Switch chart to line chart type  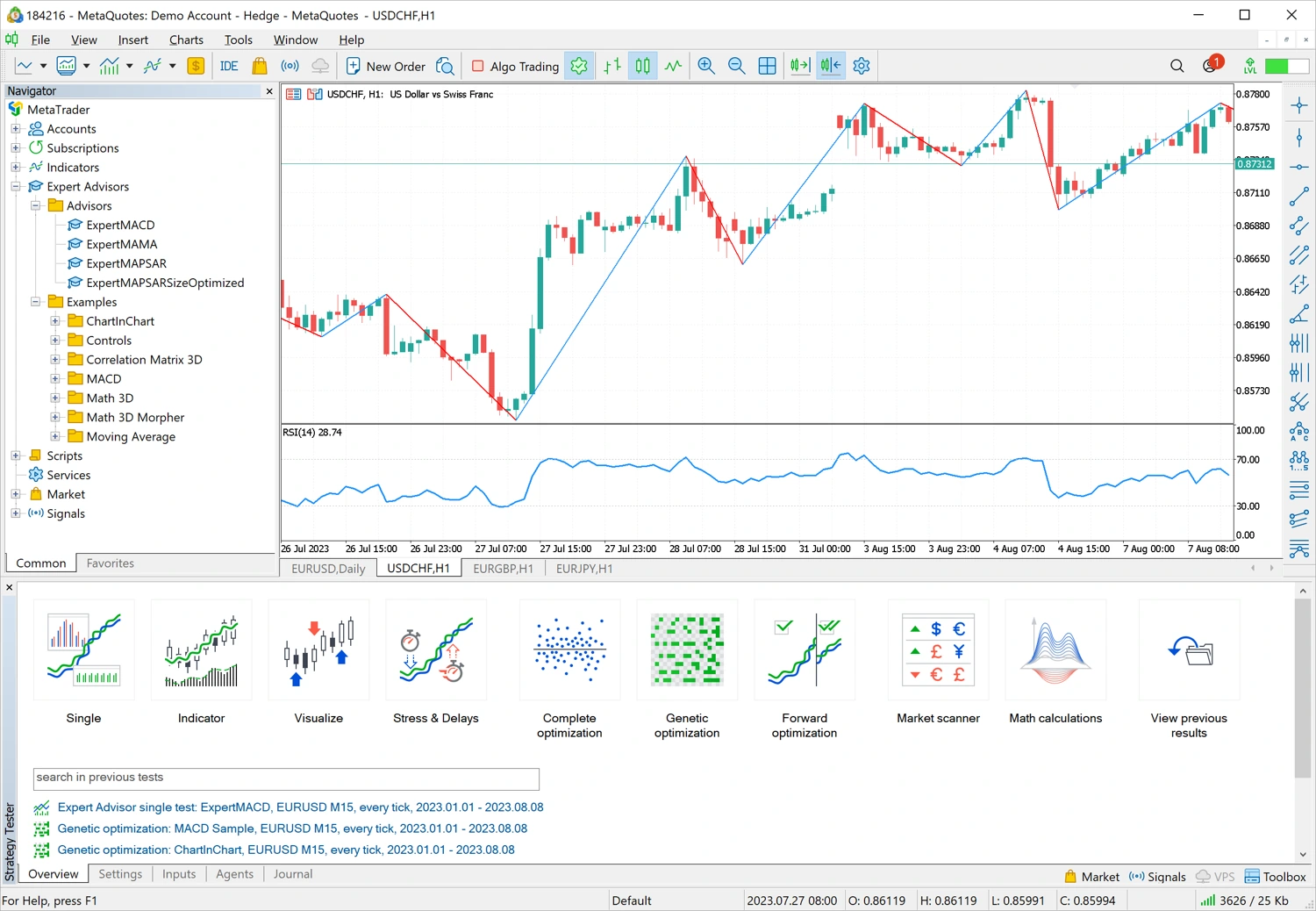[673, 66]
